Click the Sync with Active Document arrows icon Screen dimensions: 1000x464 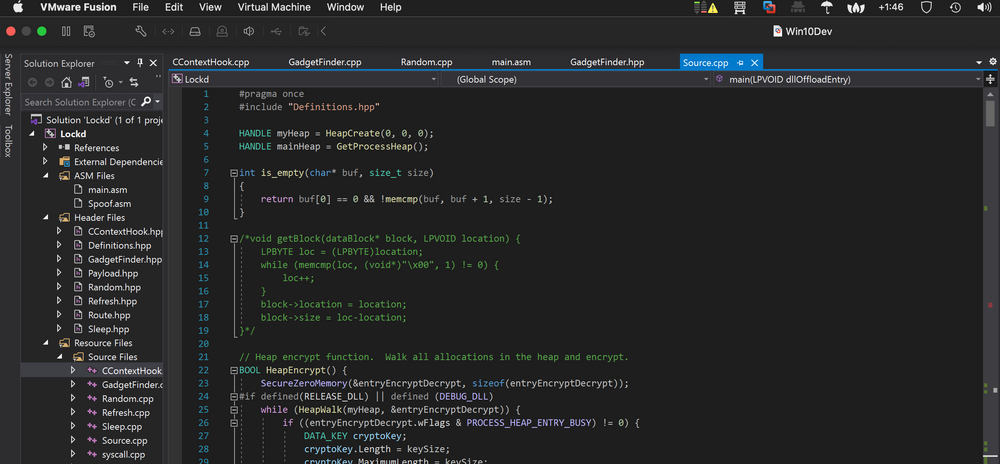(132, 82)
